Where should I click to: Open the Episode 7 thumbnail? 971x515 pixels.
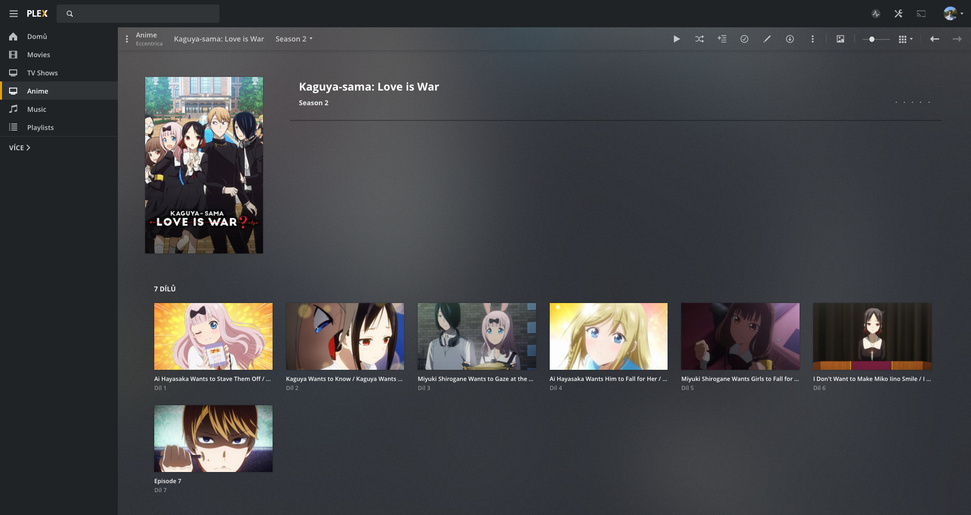point(213,438)
